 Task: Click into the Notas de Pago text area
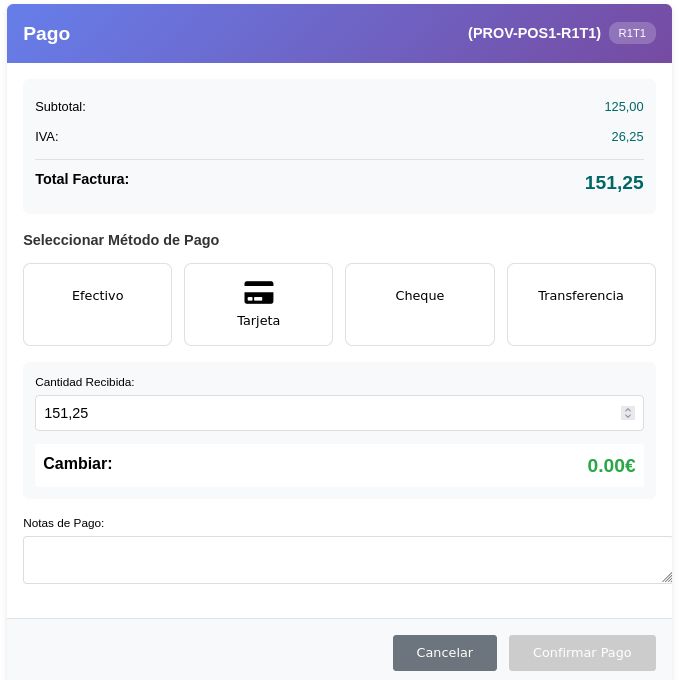[x=340, y=559]
